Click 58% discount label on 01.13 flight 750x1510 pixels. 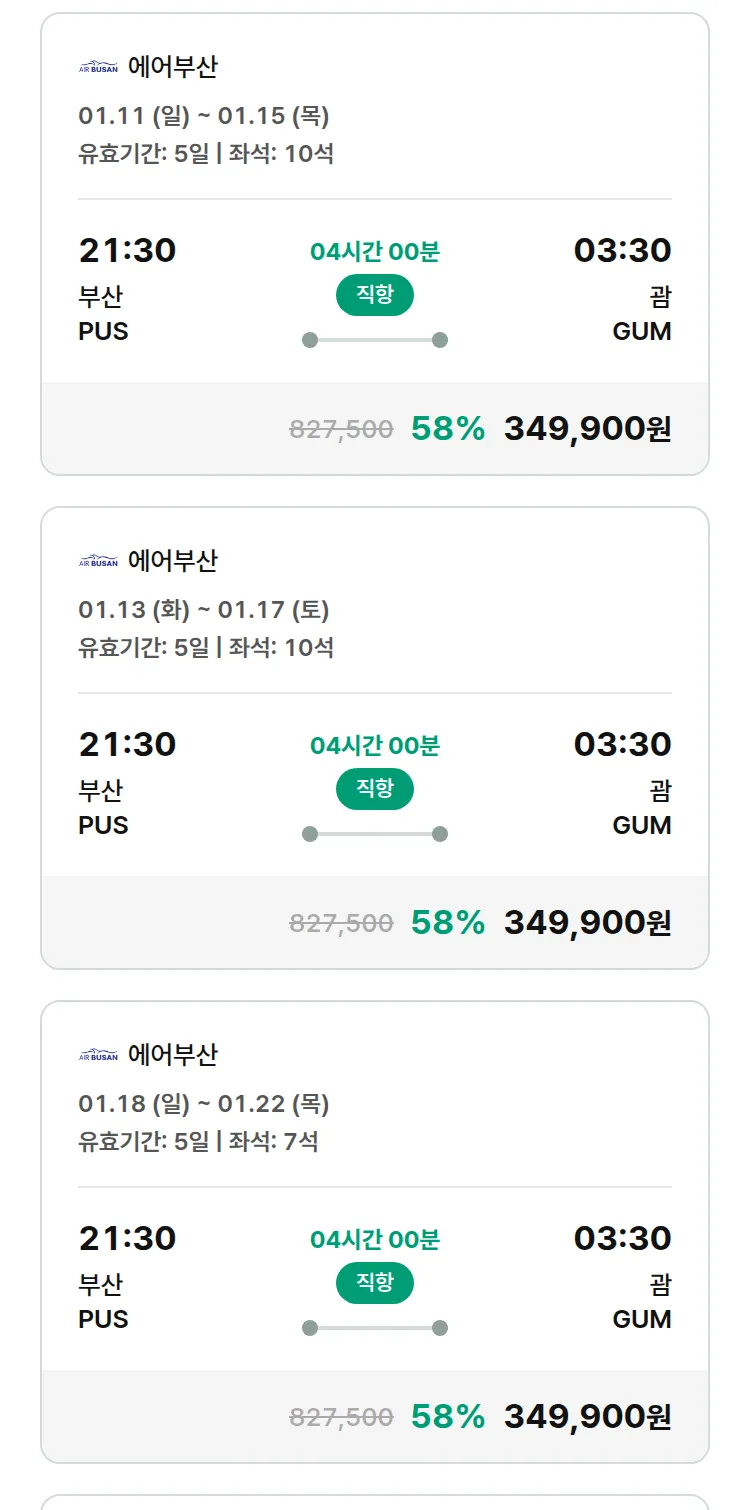tap(447, 923)
